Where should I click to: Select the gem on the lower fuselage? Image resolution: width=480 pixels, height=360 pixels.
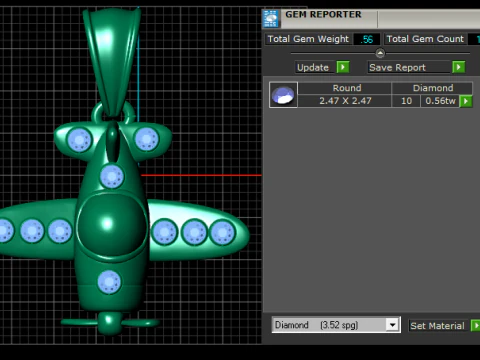[x=109, y=282]
